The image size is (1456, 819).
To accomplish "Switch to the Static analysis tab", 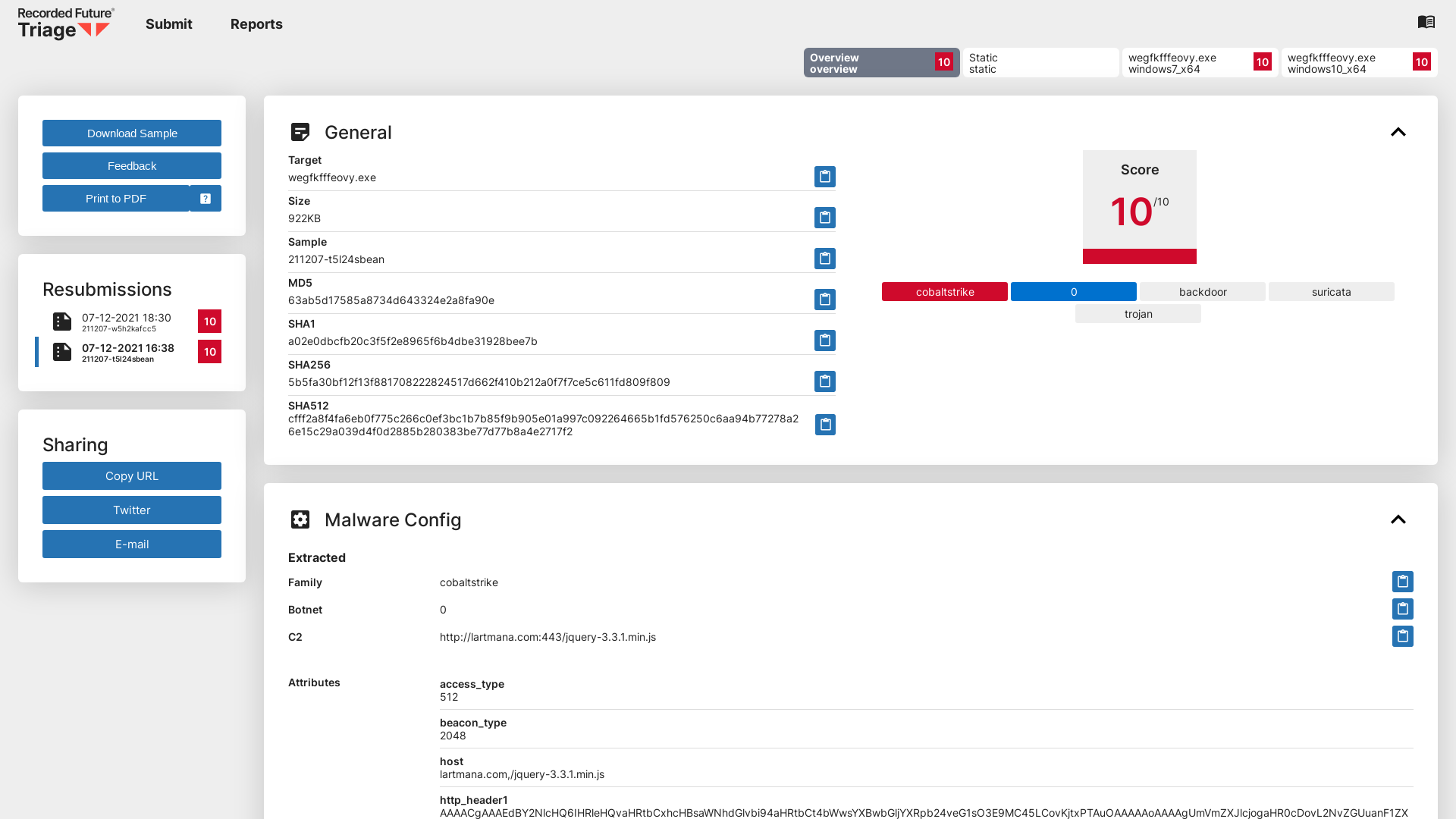I will click(1041, 63).
